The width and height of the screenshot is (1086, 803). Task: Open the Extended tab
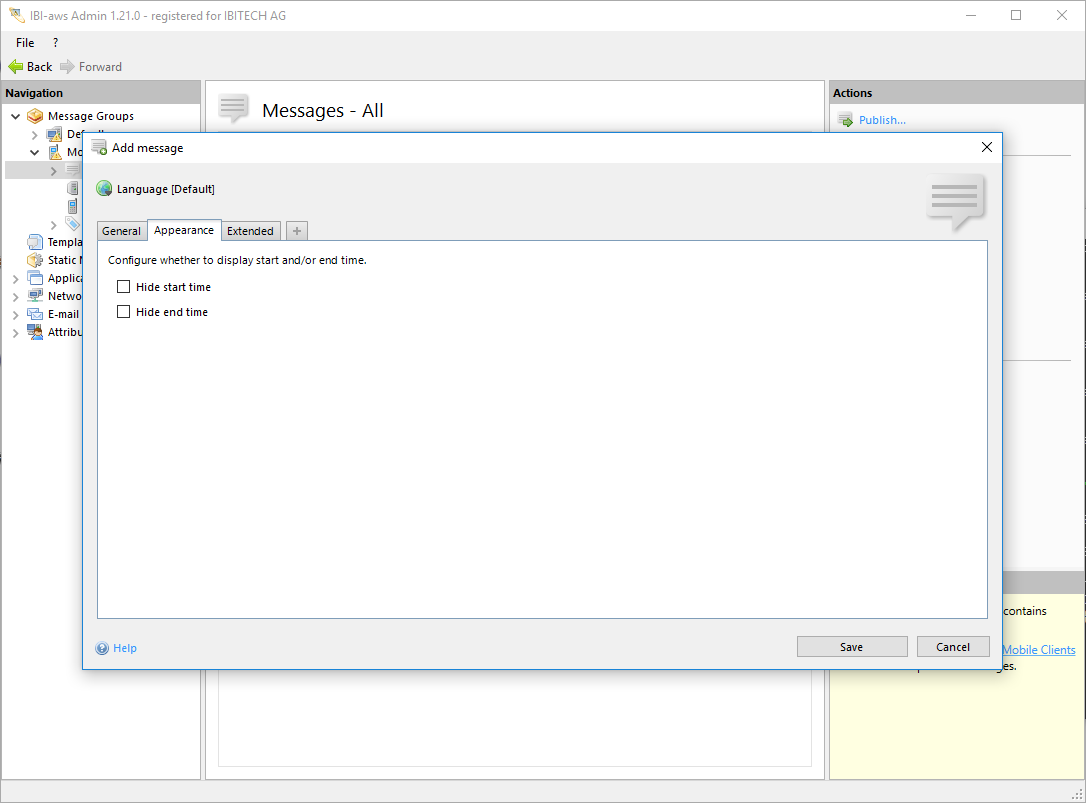coord(250,231)
